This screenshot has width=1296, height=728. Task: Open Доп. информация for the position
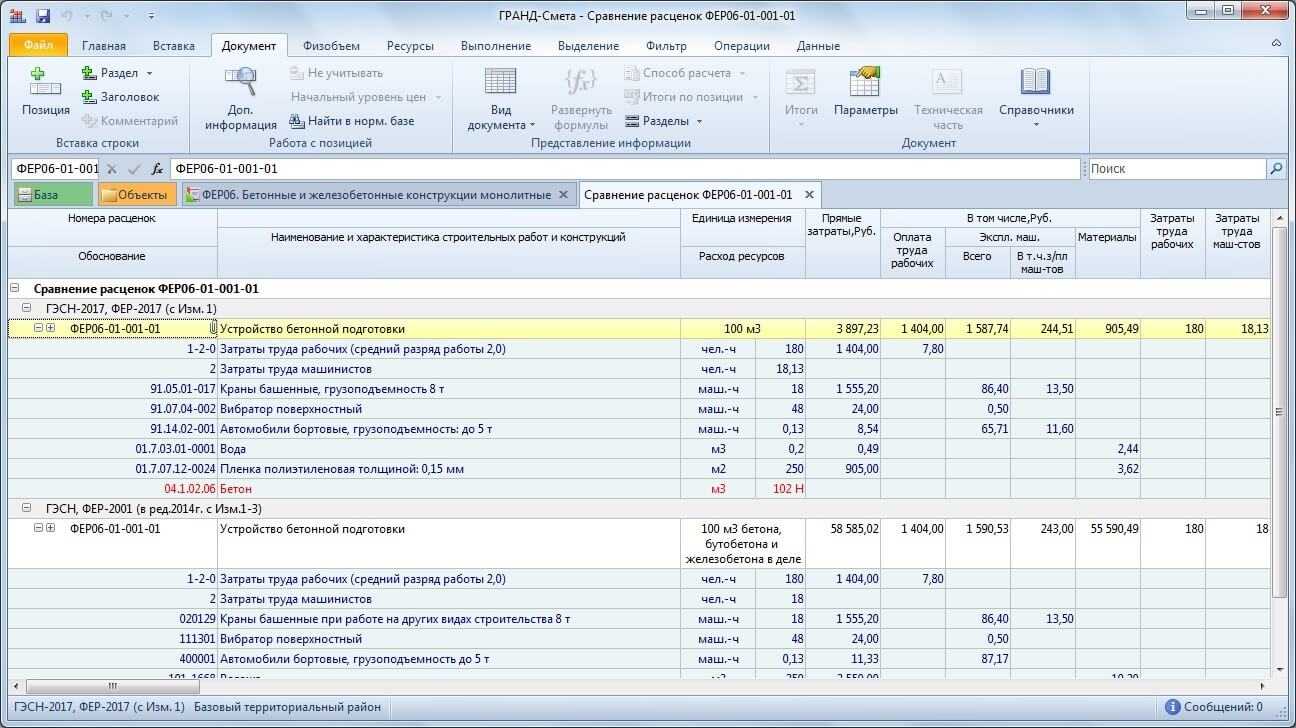click(241, 98)
